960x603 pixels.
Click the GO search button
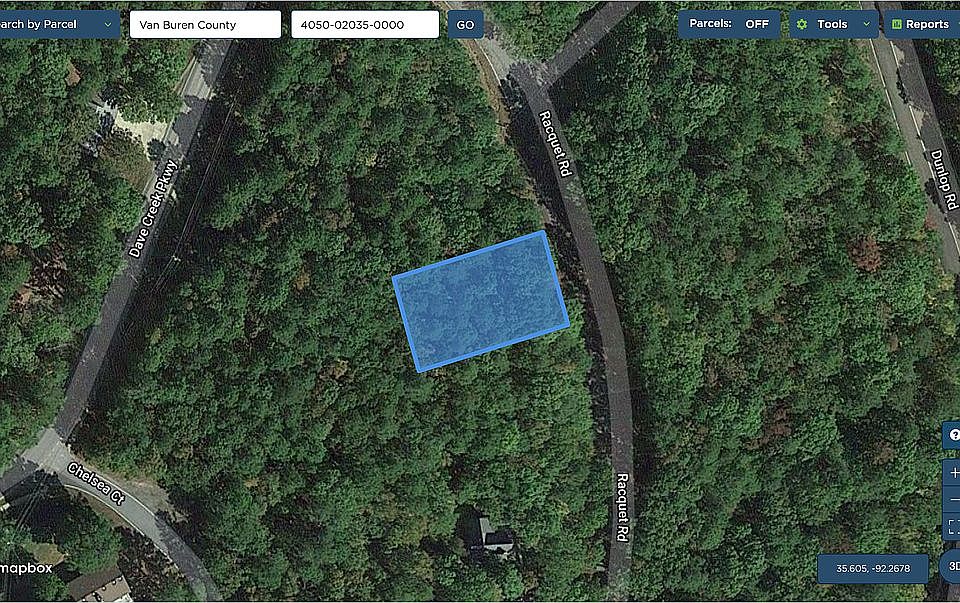(465, 25)
